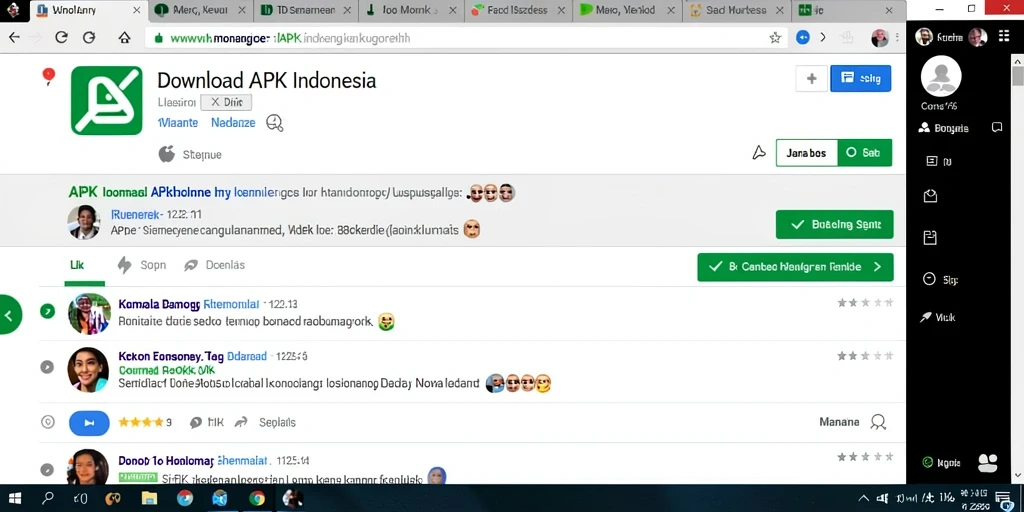Click the notes document icon in sidebar

931,237
